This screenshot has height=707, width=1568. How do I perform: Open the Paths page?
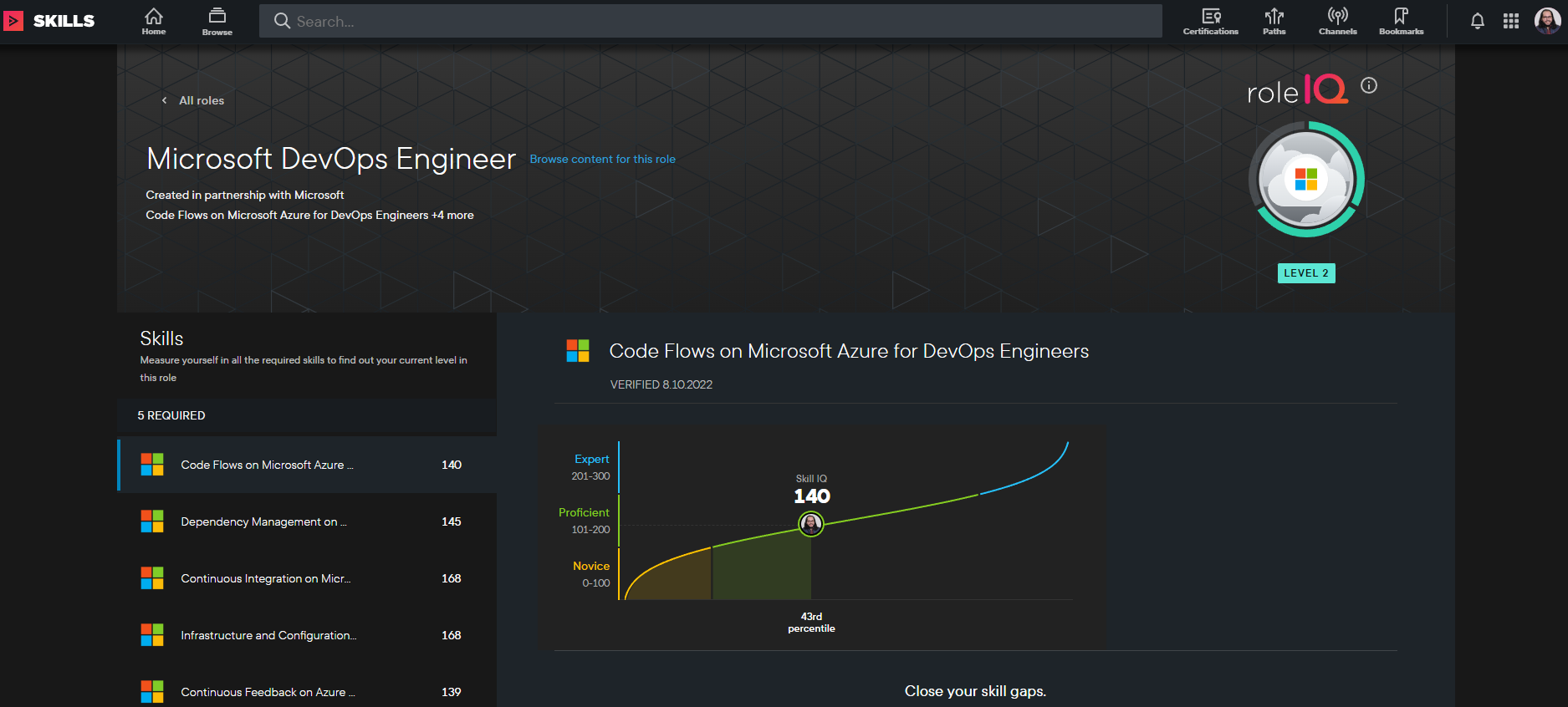tap(1274, 22)
